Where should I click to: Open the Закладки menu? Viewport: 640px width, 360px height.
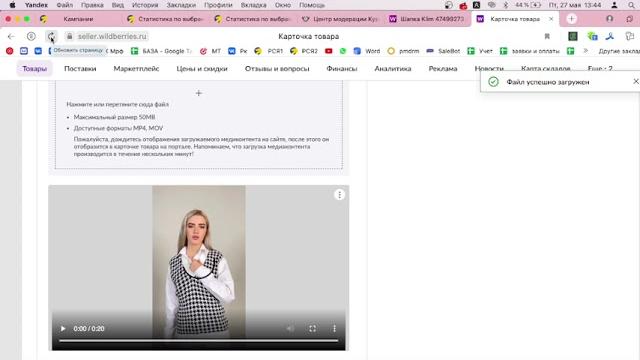point(181,5)
